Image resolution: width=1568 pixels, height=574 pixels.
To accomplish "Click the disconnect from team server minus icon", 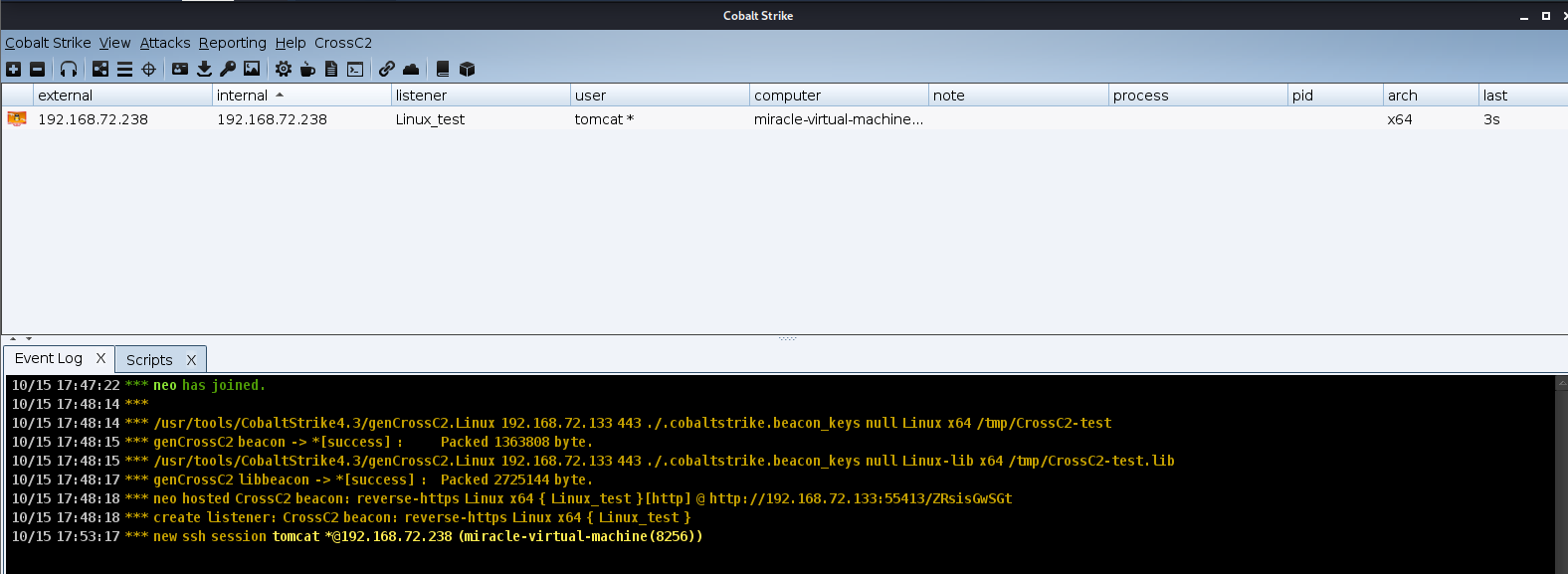I will pos(37,69).
